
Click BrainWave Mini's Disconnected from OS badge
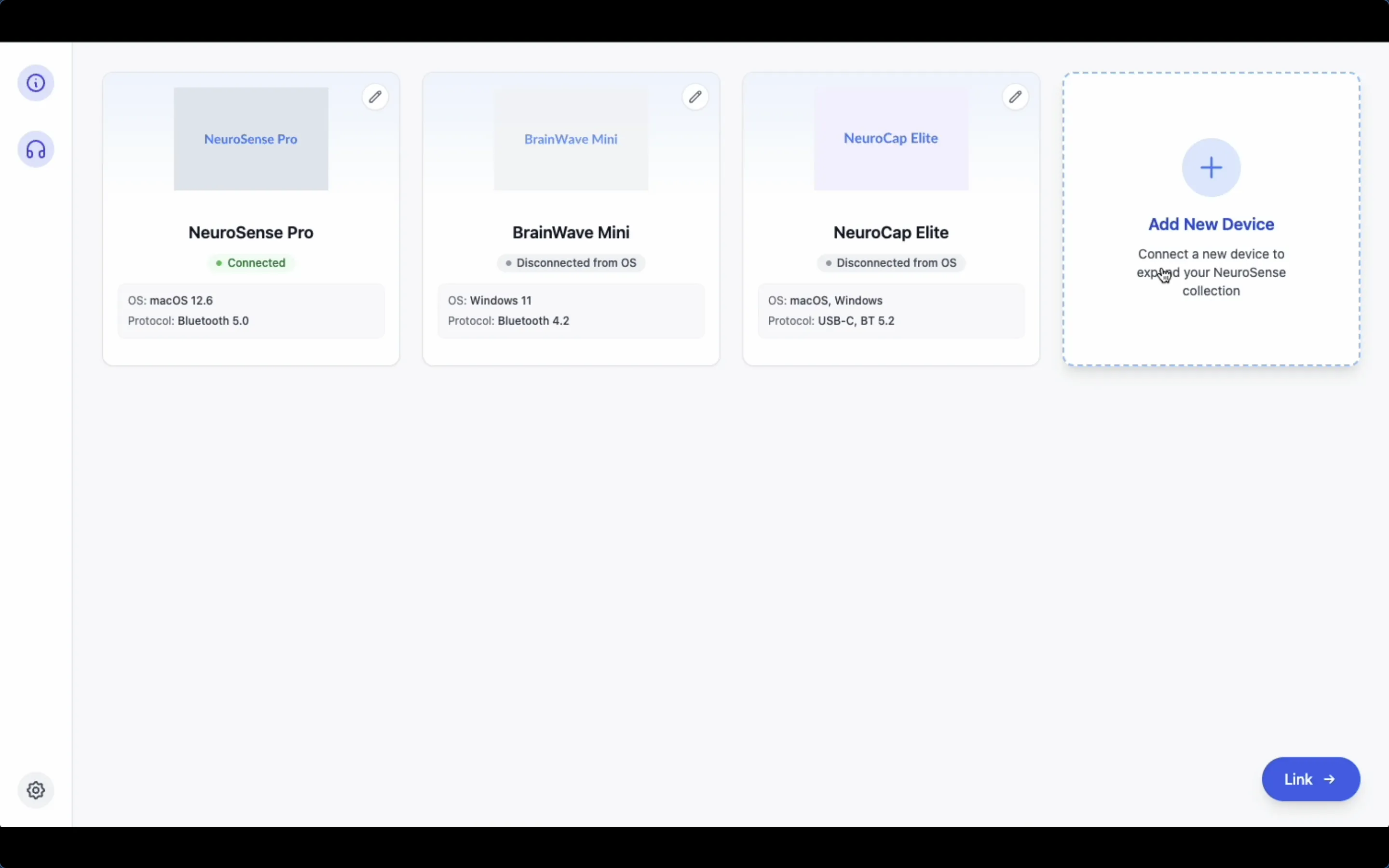coord(571,263)
